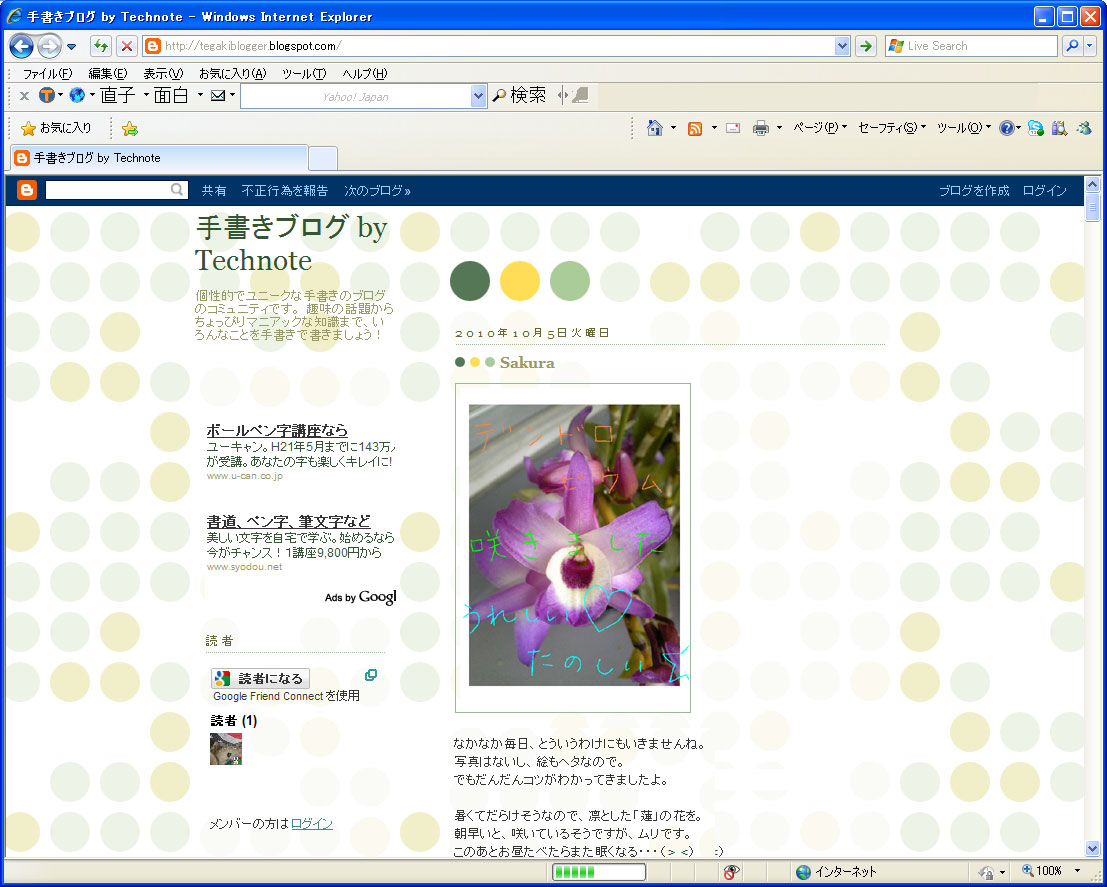Screen dimensions: 1107x887
Task: Open the ツール(O) command bar dropdown
Action: point(964,128)
